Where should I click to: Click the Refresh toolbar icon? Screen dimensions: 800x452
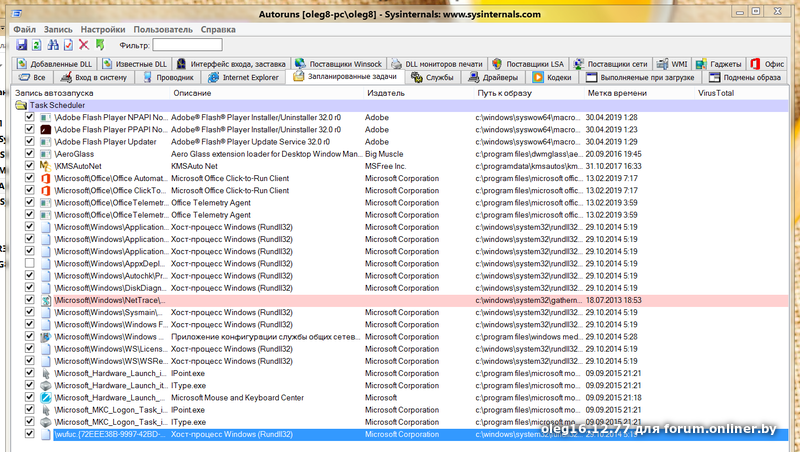[36, 45]
